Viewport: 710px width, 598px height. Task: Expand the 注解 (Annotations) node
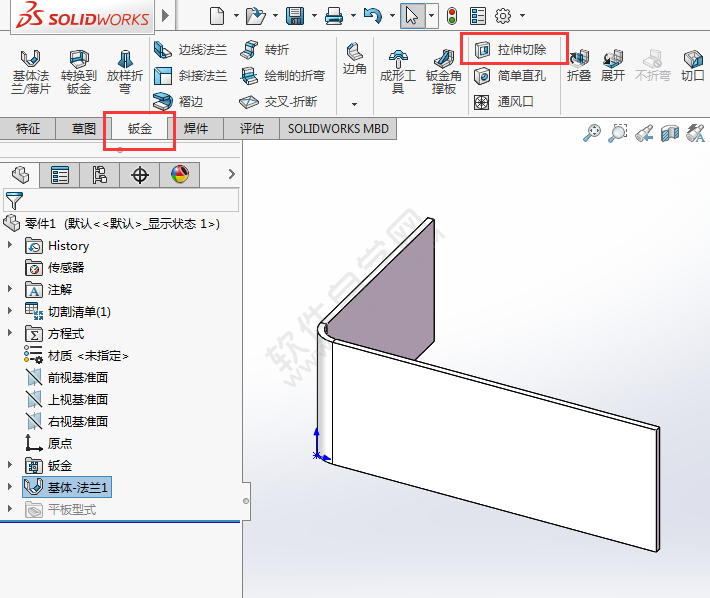coord(10,288)
